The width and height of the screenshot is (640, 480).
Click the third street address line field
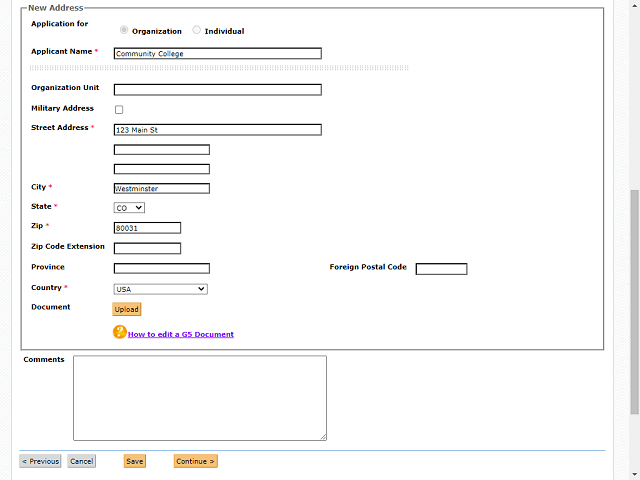(x=162, y=169)
